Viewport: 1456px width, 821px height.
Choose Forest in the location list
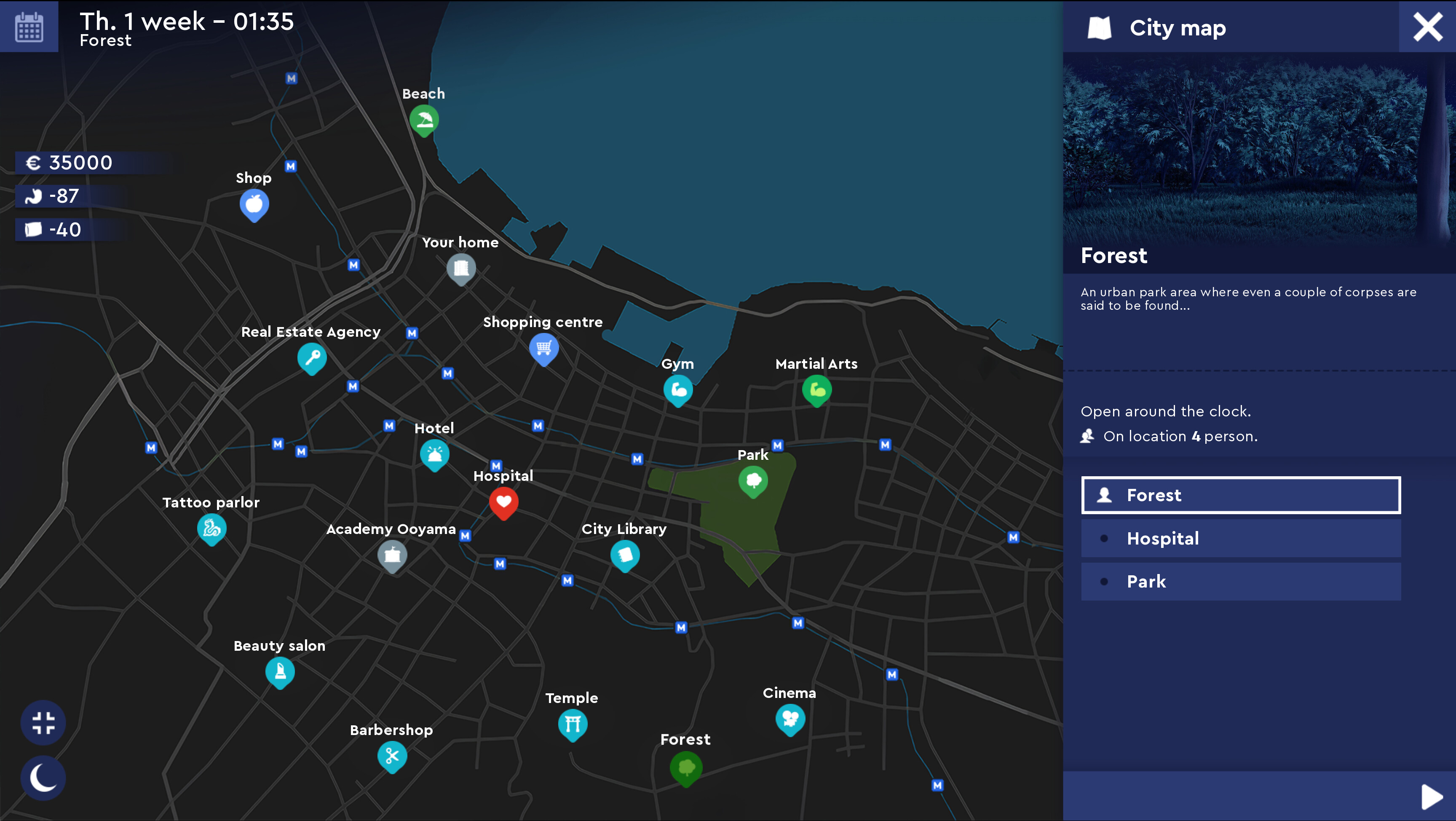click(x=1241, y=495)
